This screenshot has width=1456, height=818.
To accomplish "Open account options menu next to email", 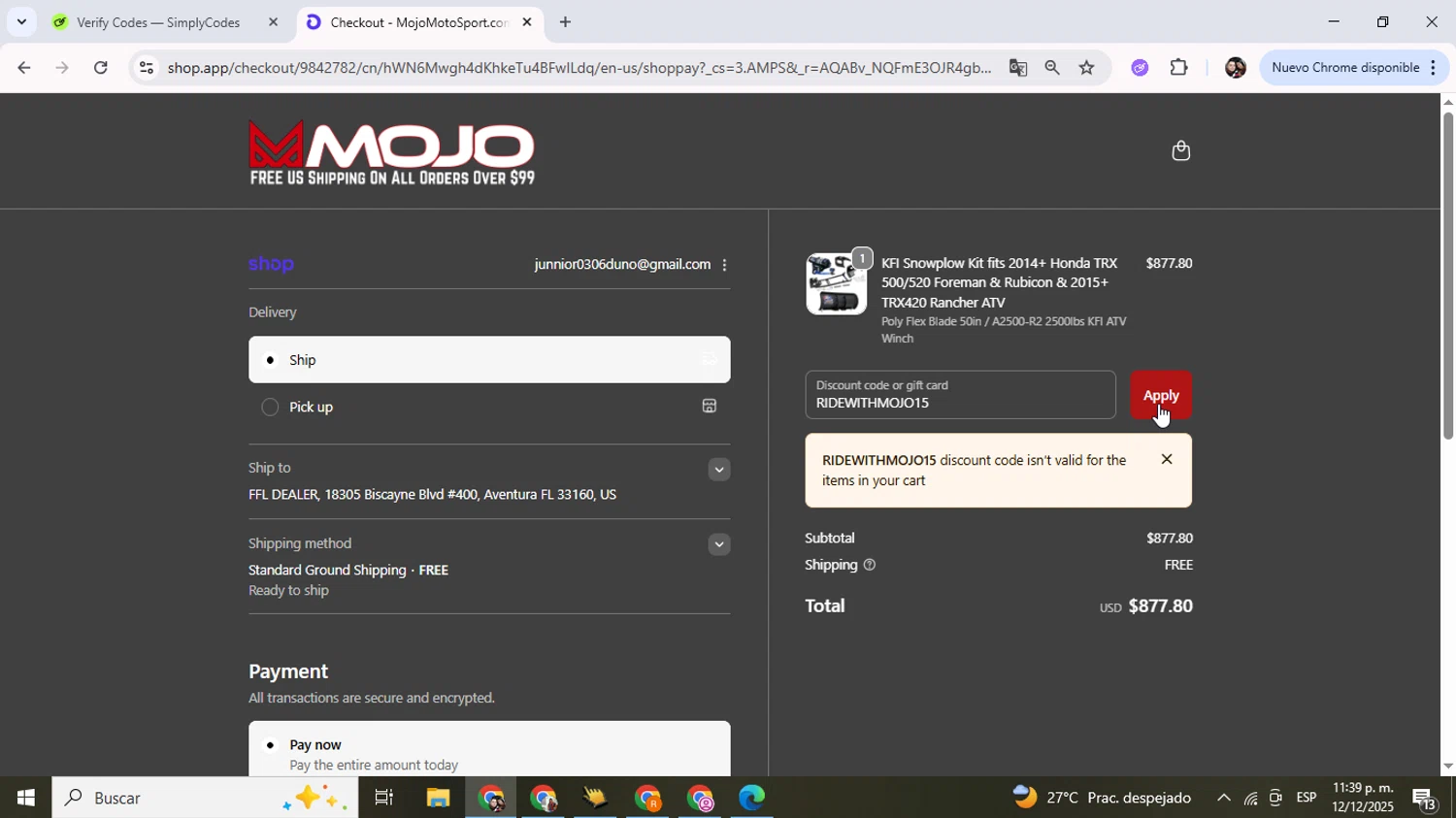I will click(x=724, y=265).
